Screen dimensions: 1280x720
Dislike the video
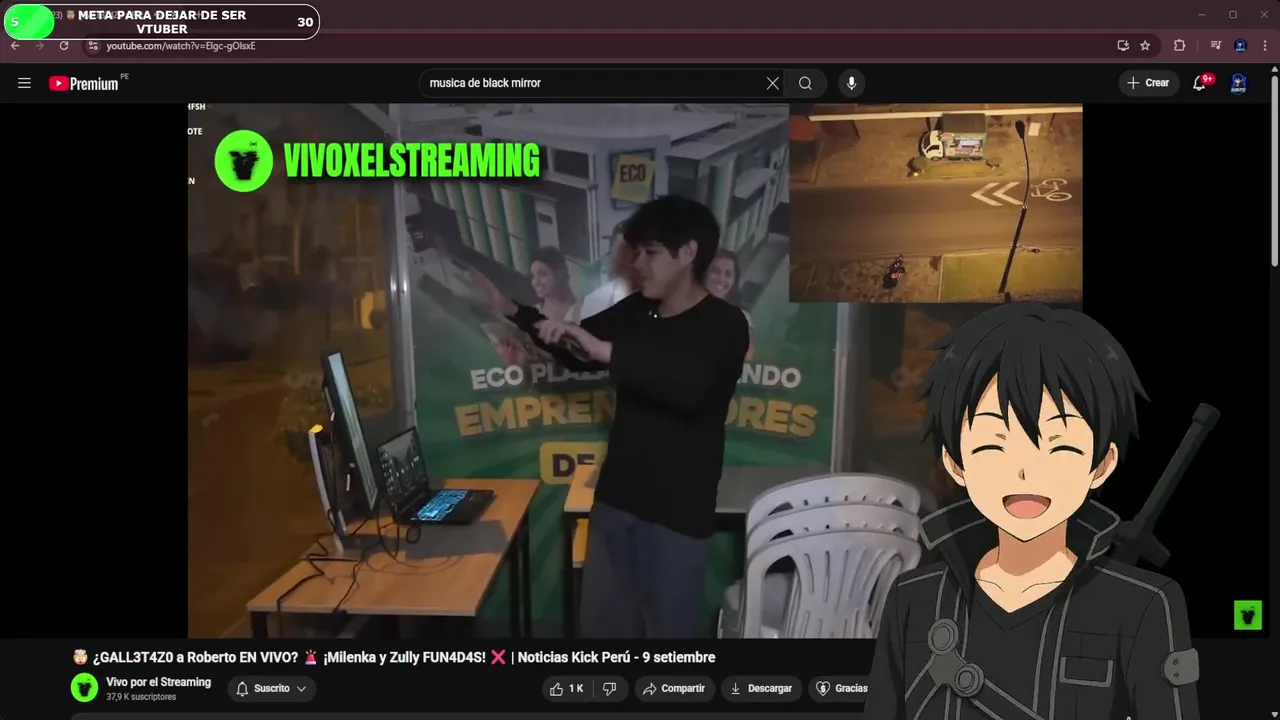pyautogui.click(x=609, y=688)
